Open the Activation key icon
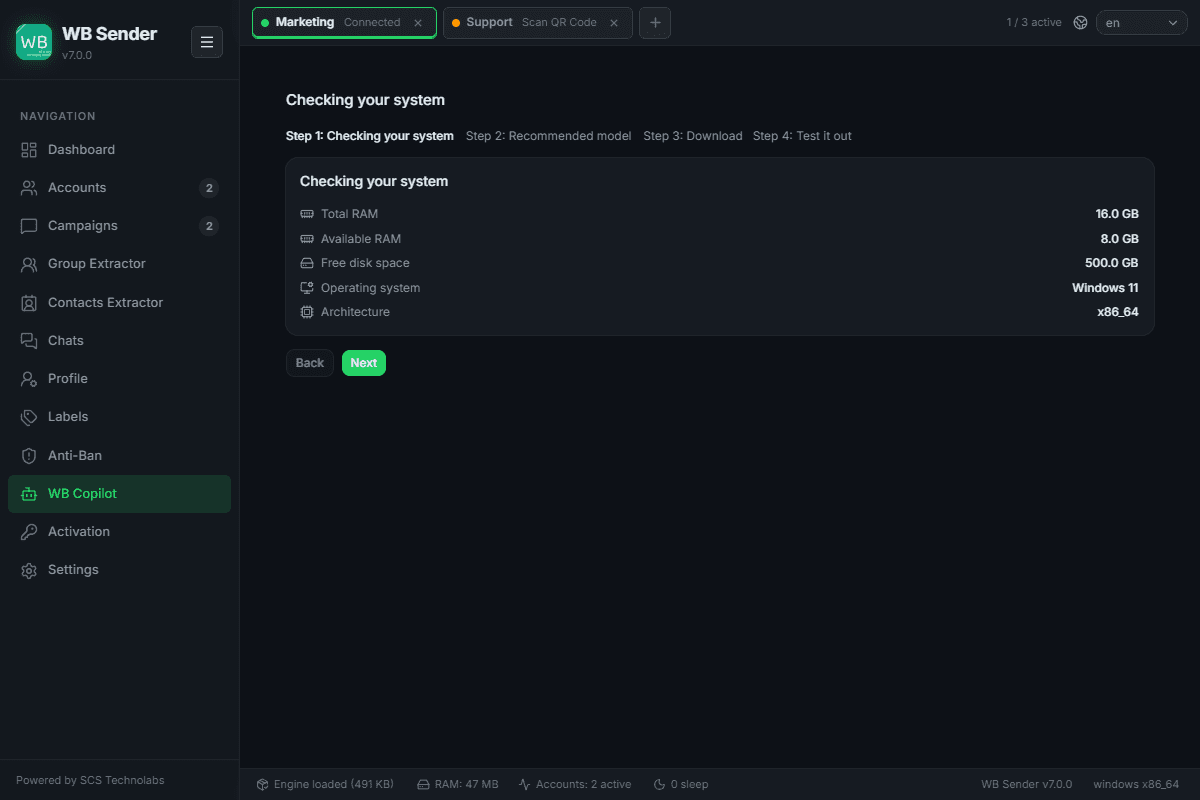1200x800 pixels. point(29,532)
